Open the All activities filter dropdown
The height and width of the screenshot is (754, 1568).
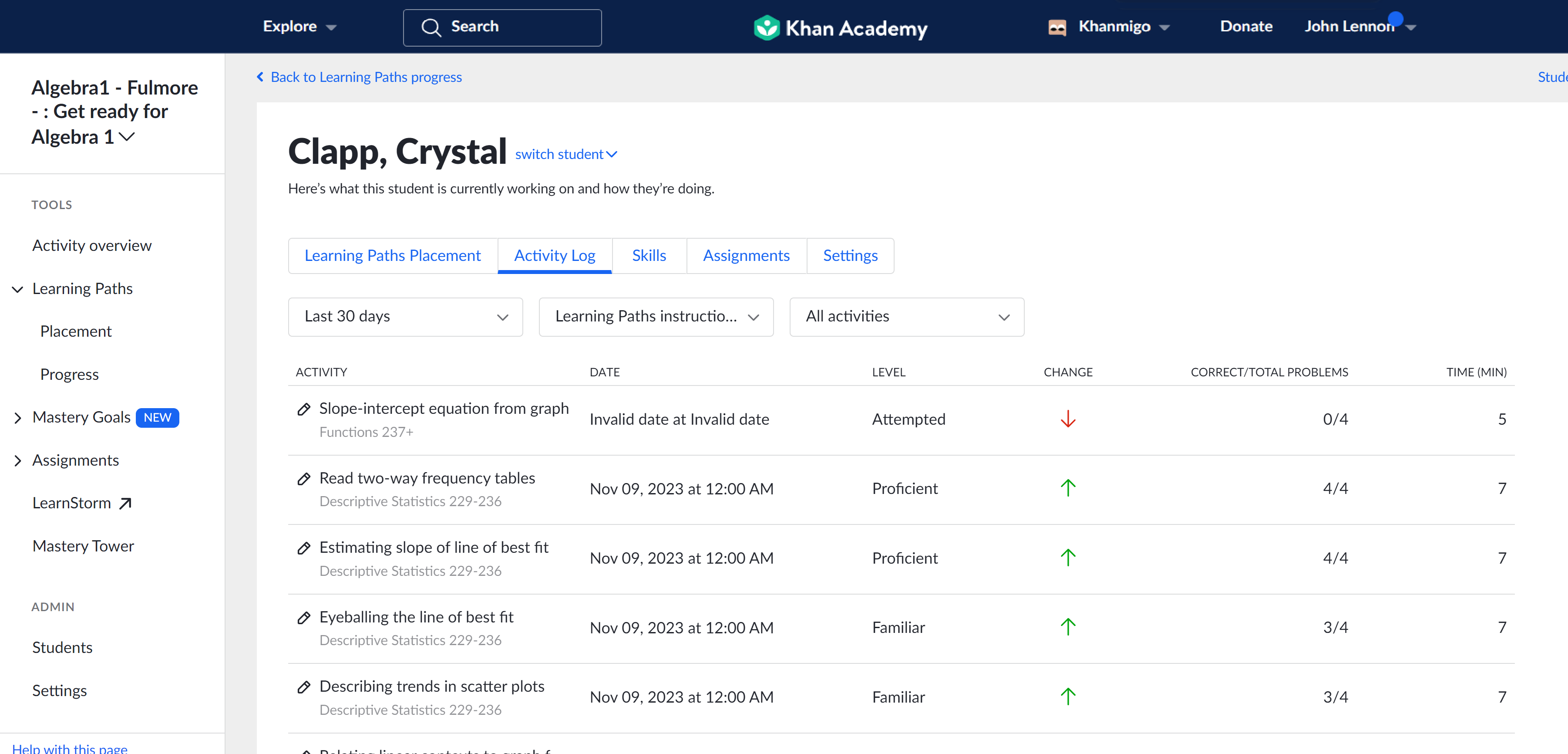tap(907, 317)
